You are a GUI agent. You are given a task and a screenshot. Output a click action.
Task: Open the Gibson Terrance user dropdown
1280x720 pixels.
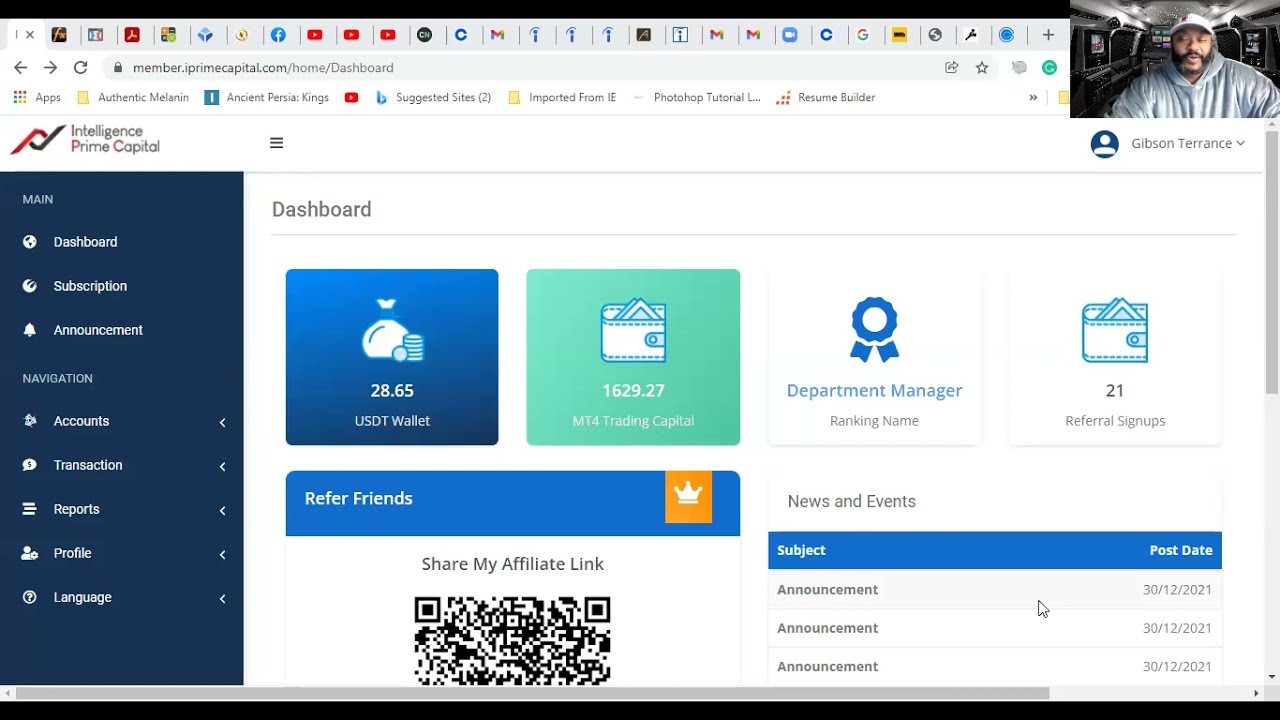1188,143
